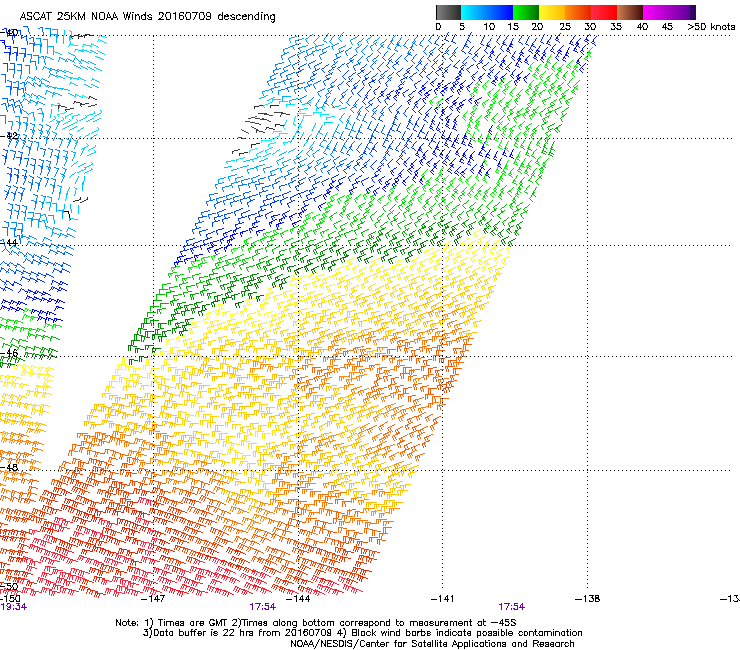Screen dimensions: 740x650
Task: Click the '>50 knots' legend label
Action: [x=711, y=26]
